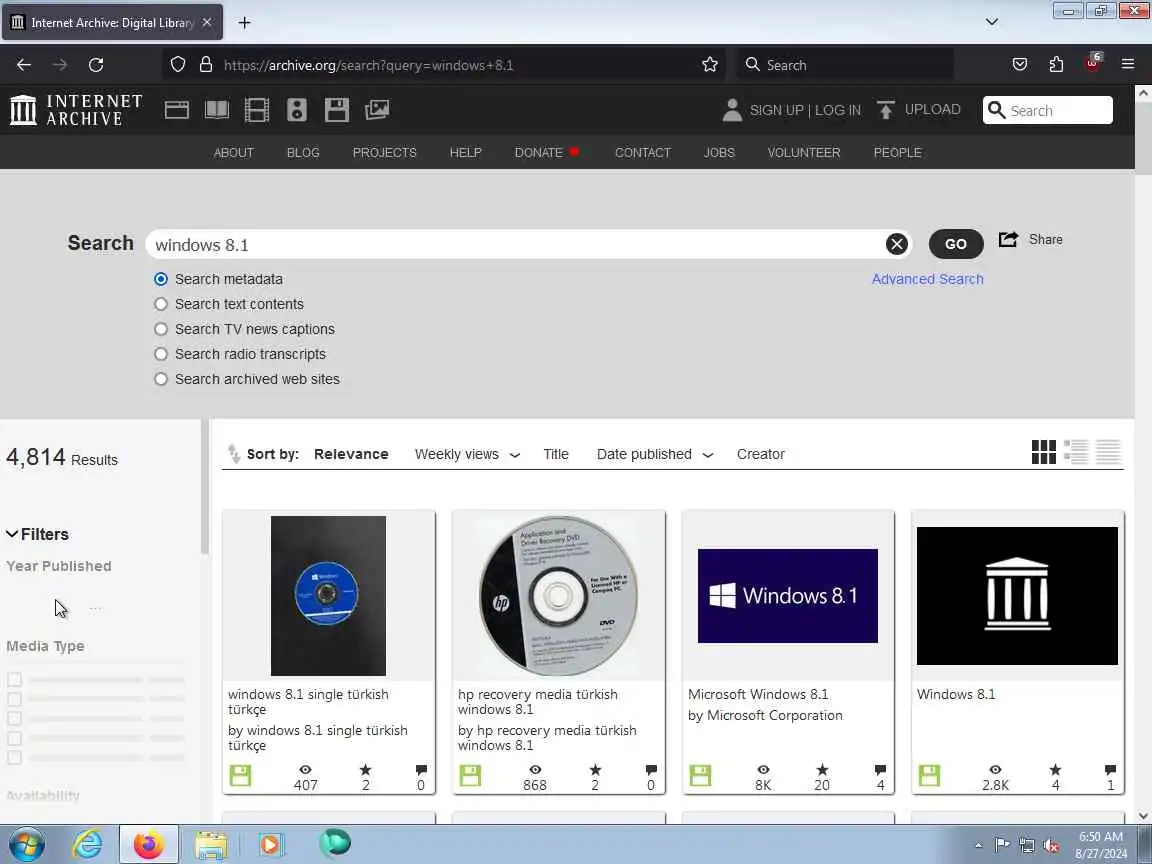Open the PEOPLE menu item
The width and height of the screenshot is (1152, 864).
pos(897,153)
